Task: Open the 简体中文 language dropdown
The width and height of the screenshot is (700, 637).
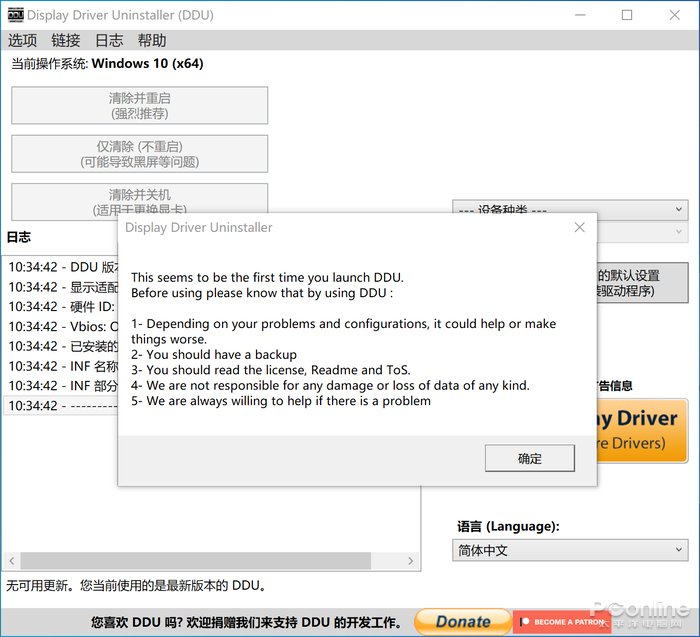Action: point(570,550)
